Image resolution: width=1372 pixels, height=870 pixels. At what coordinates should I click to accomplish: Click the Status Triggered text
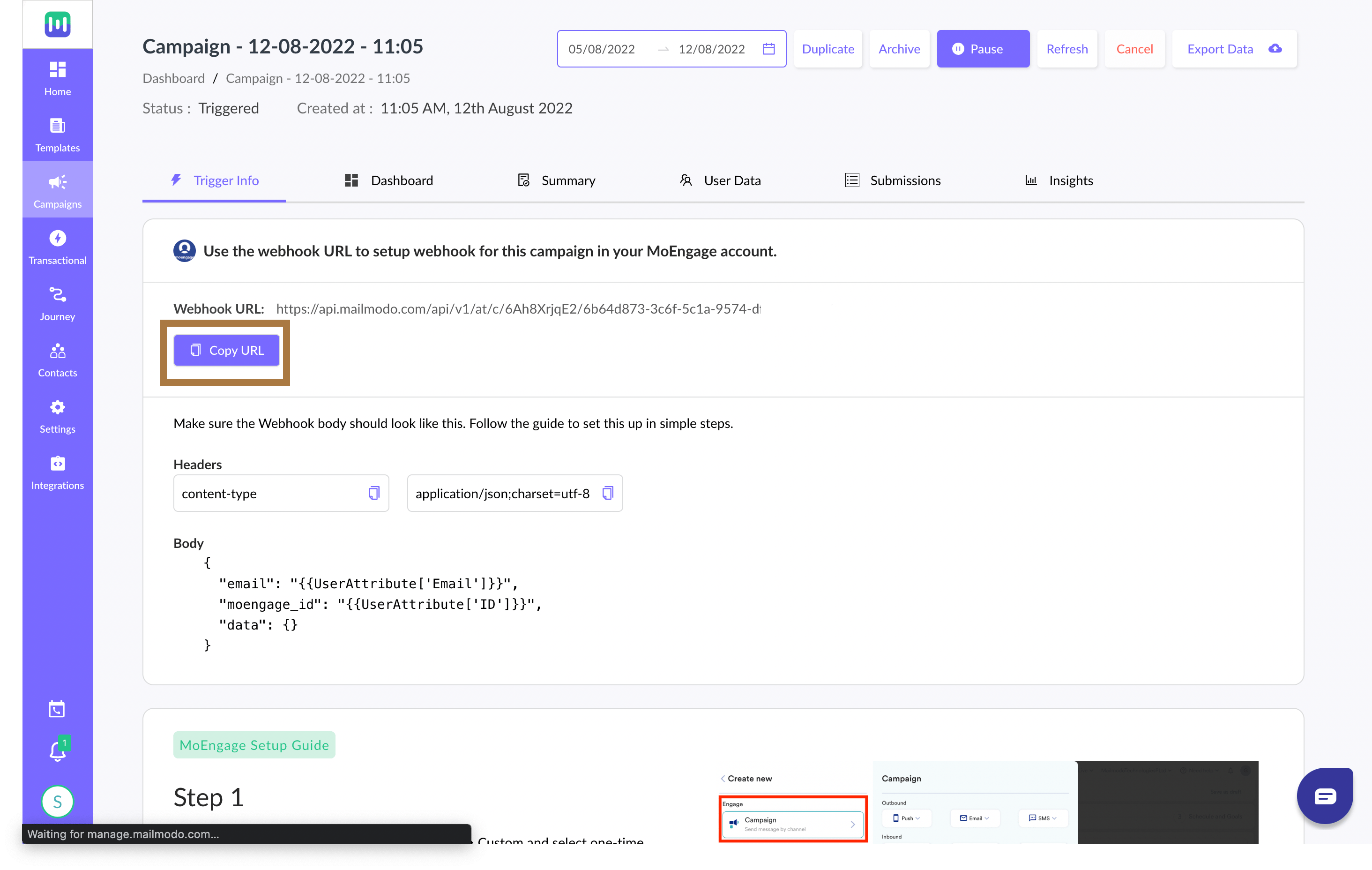point(201,108)
